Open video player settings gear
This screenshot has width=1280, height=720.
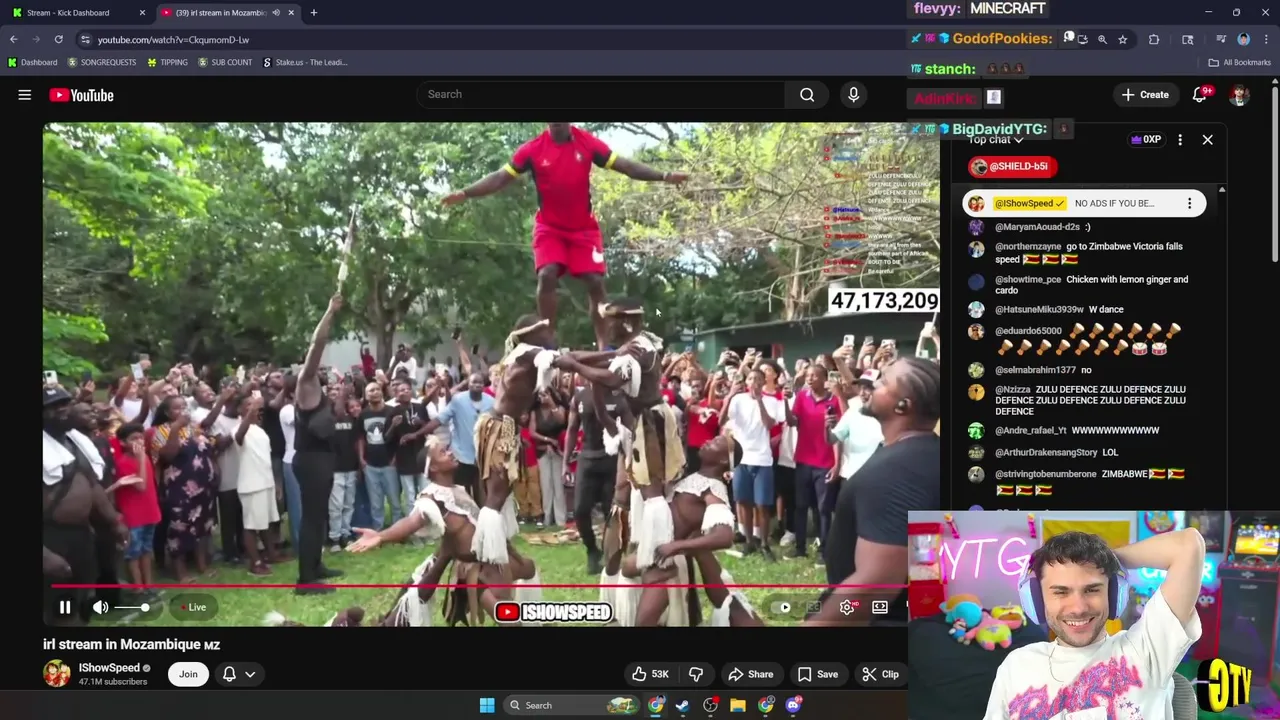(847, 607)
